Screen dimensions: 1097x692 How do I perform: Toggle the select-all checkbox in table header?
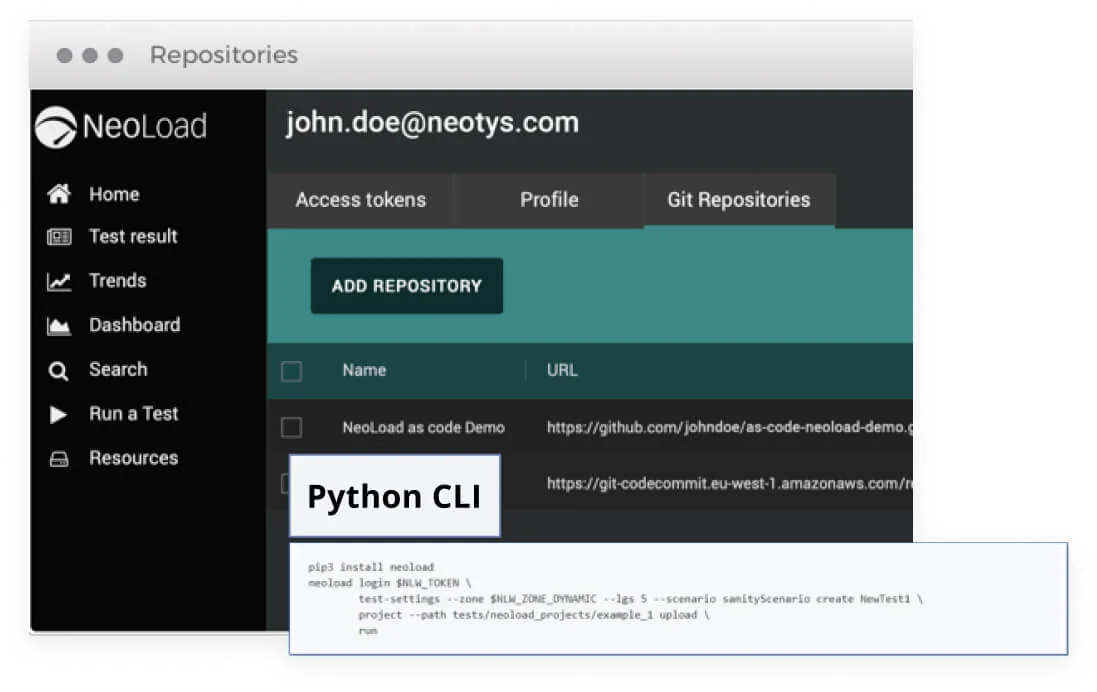(291, 371)
